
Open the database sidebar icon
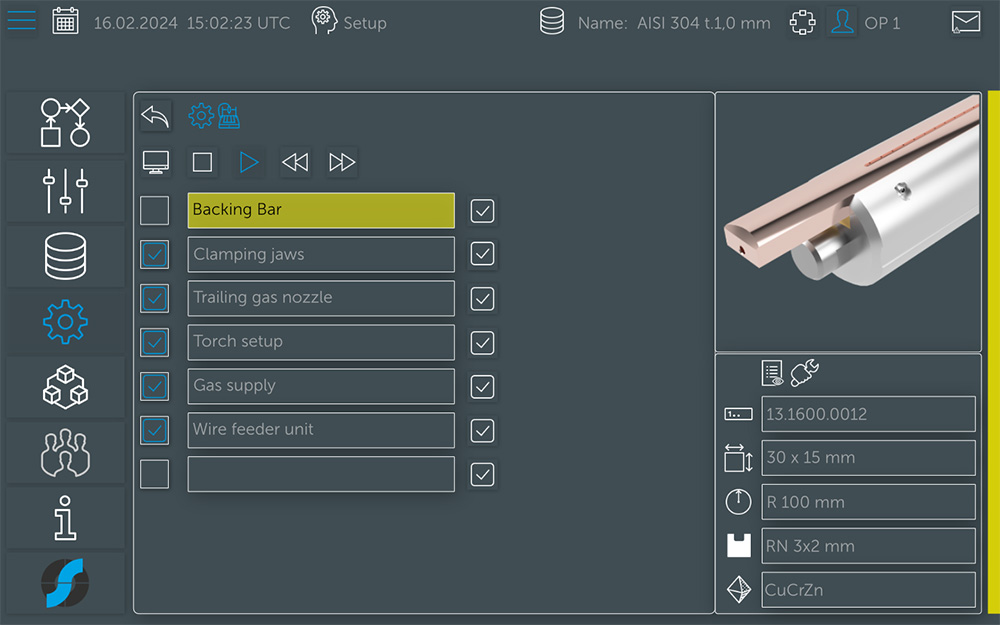65,256
